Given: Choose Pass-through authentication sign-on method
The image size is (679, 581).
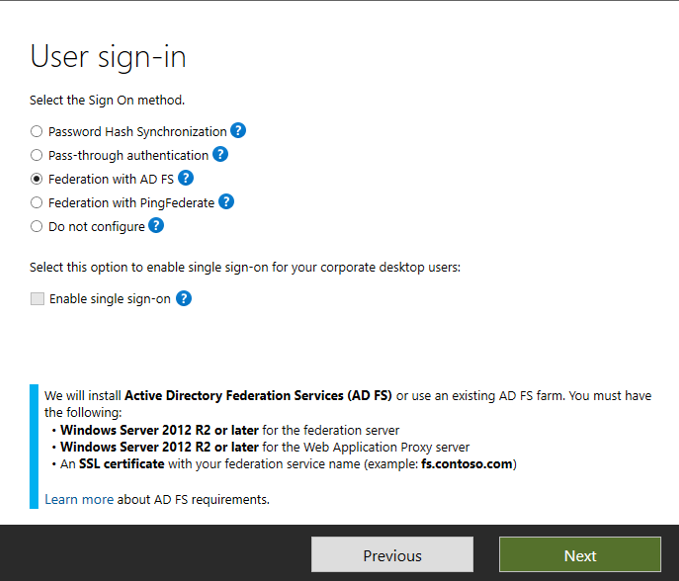Looking at the screenshot, I should click(37, 155).
